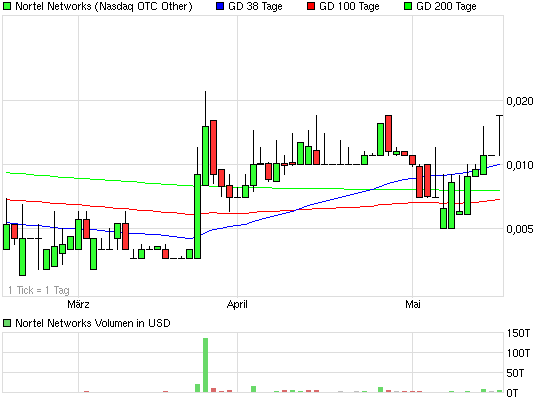Click the tallest green volume bar
The height and width of the screenshot is (401, 545).
(205, 365)
